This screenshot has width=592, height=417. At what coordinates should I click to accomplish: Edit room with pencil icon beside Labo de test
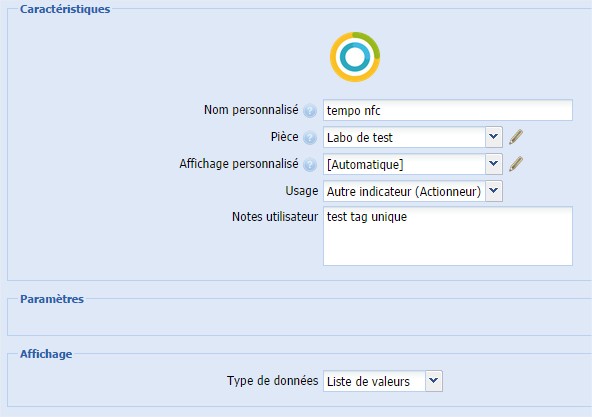tap(516, 137)
